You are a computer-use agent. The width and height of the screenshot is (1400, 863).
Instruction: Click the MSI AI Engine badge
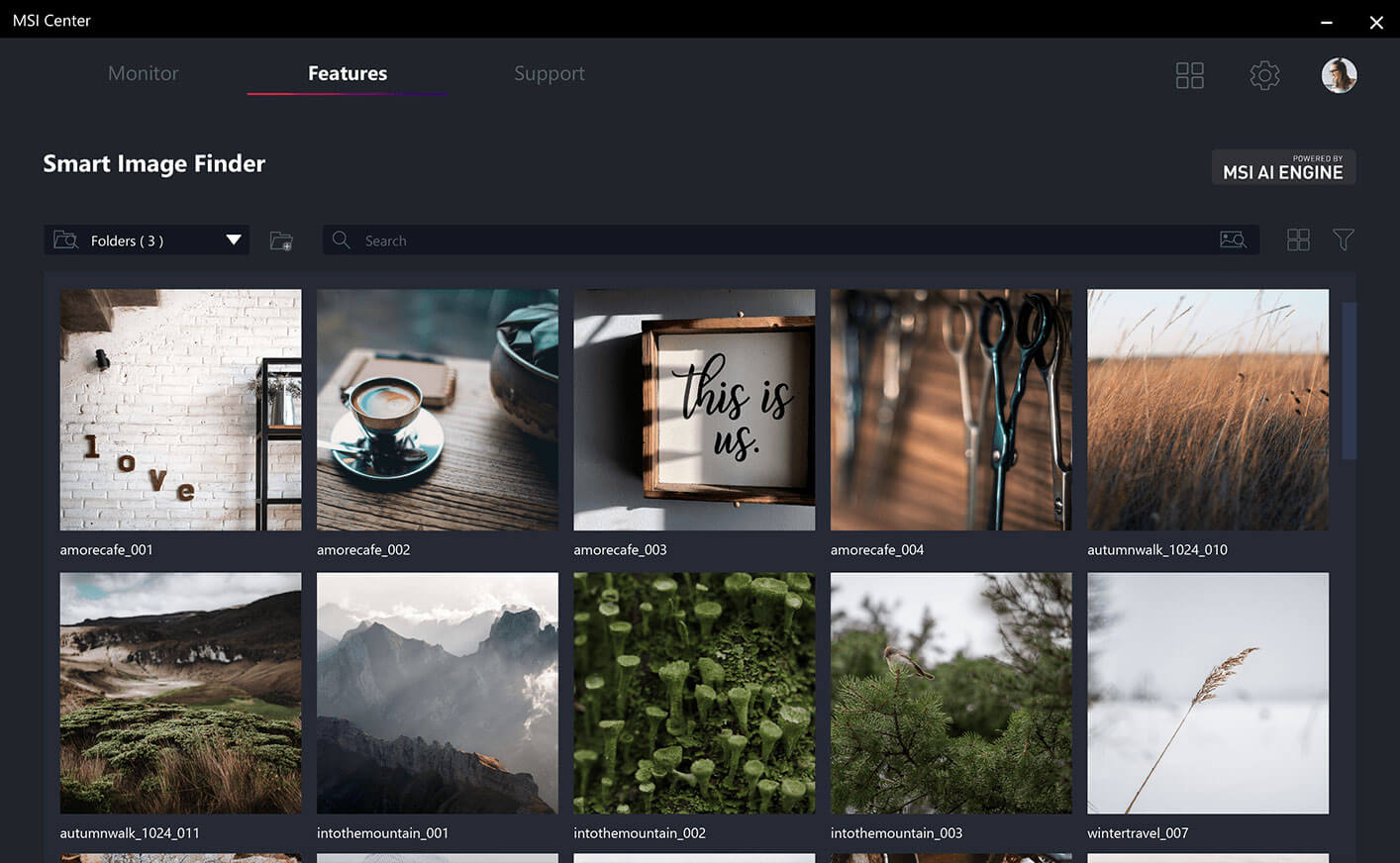tap(1283, 167)
